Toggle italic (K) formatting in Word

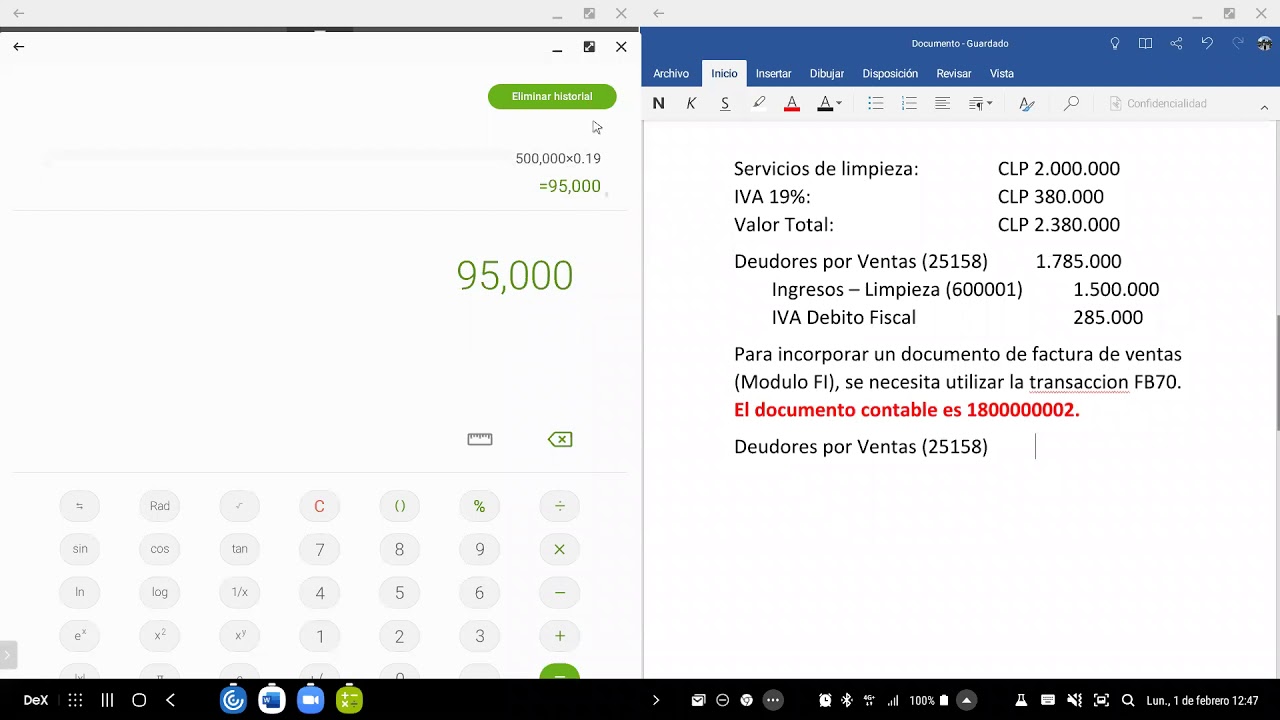[x=691, y=103]
